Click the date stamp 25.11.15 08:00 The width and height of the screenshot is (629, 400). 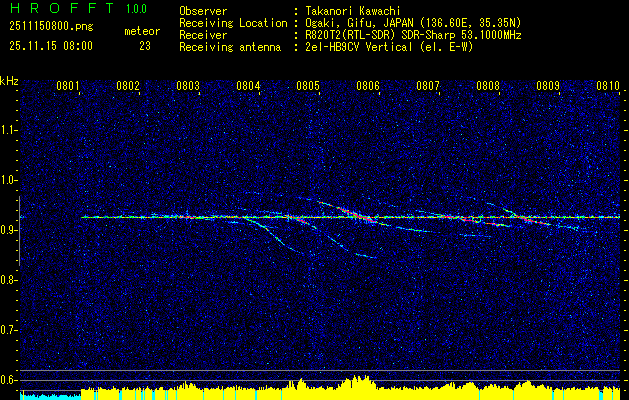pyautogui.click(x=51, y=46)
